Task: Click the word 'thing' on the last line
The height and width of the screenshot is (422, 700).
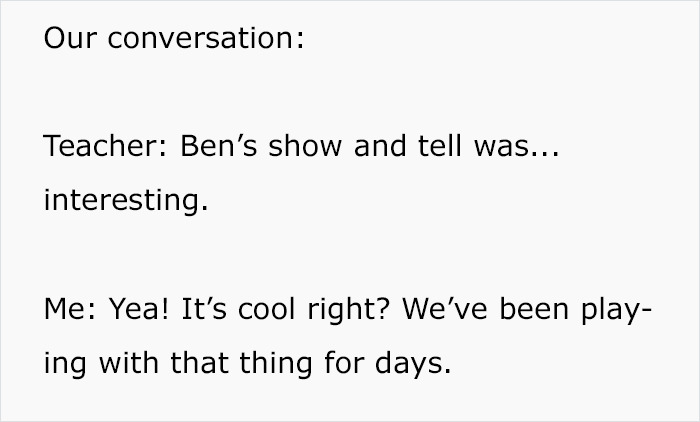Action: point(276,364)
